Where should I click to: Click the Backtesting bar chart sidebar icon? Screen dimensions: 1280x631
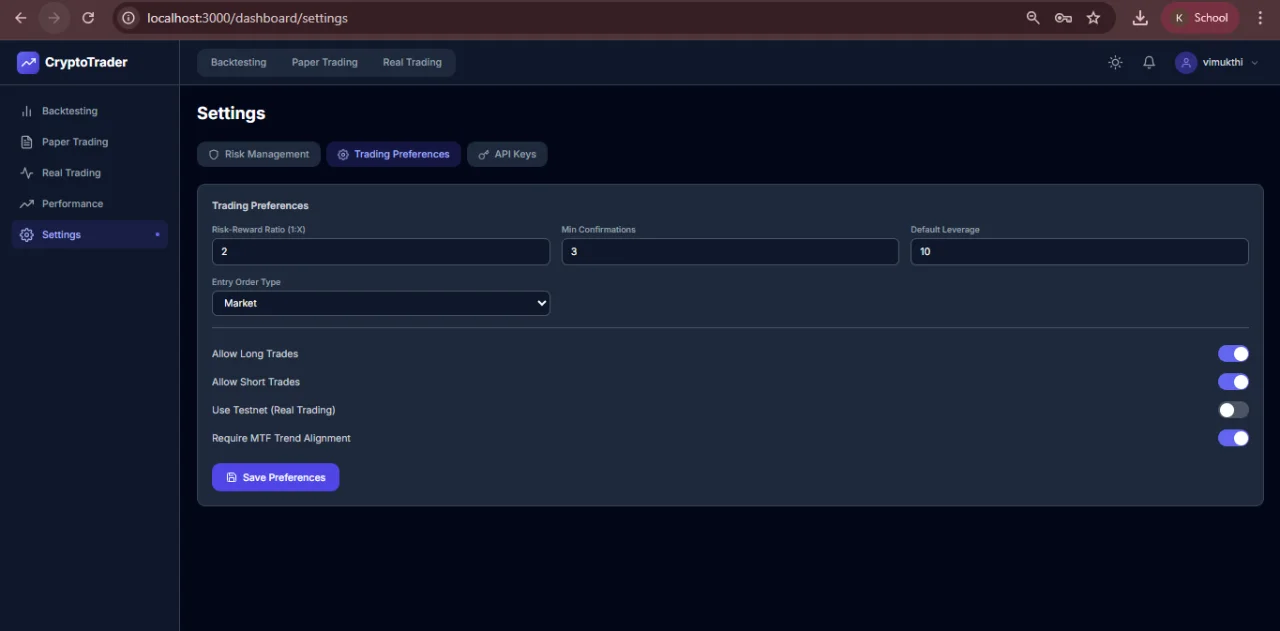pos(27,111)
